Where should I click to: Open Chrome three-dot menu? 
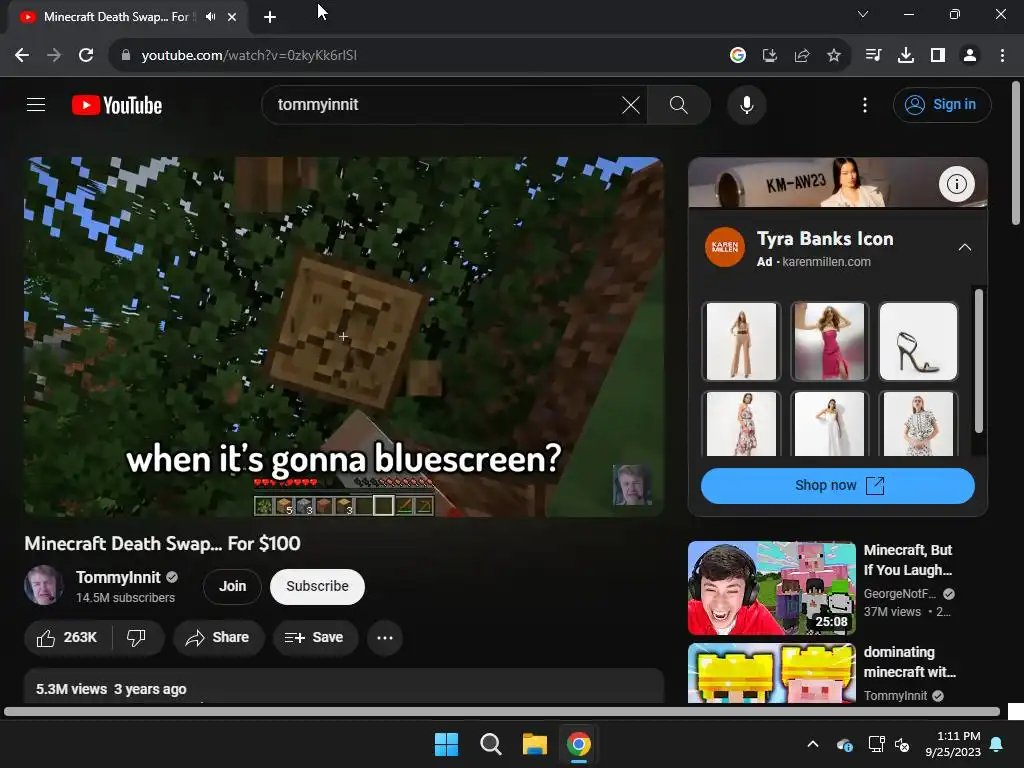click(1002, 56)
